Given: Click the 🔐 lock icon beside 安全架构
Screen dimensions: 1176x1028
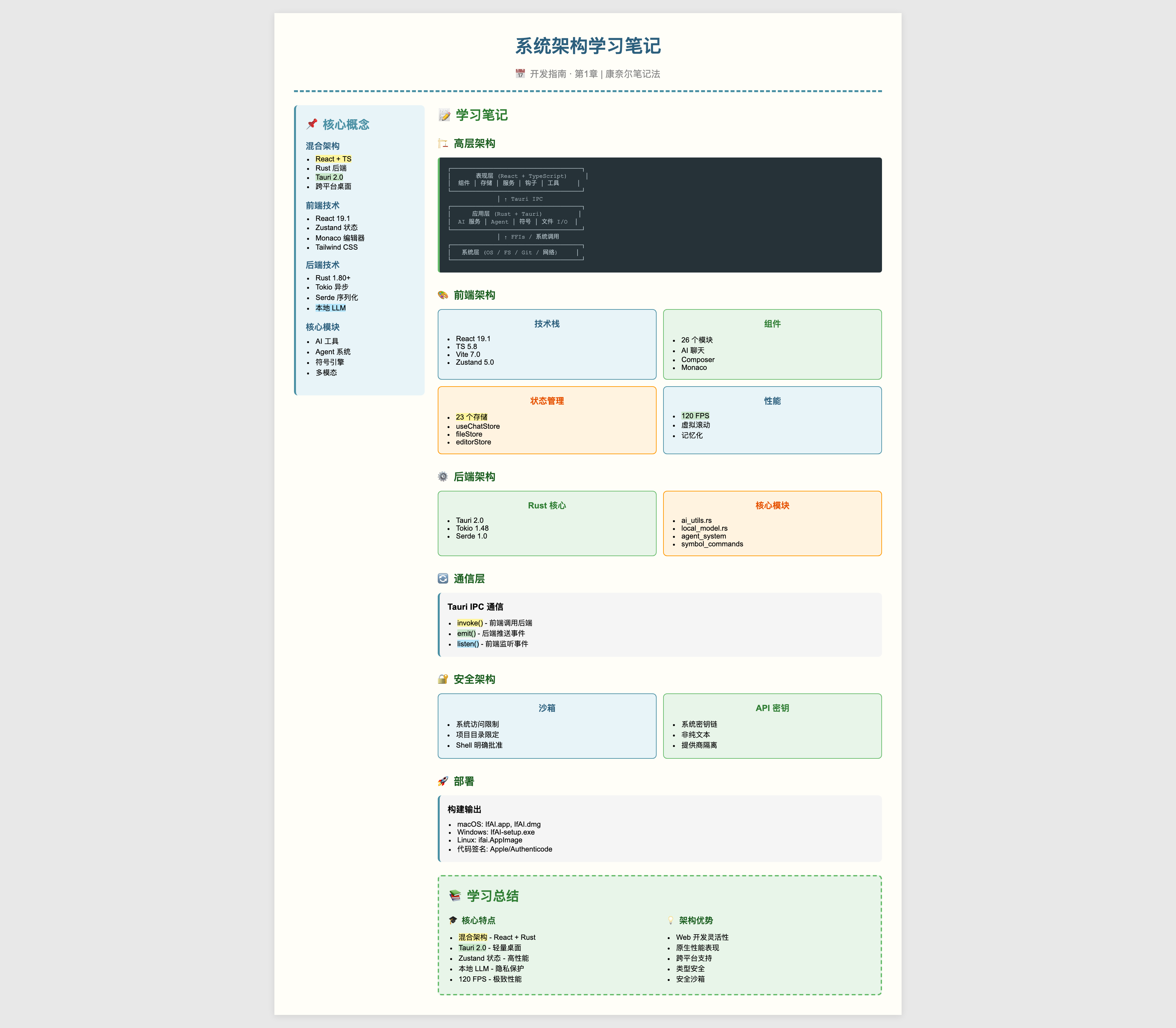Looking at the screenshot, I should [442, 679].
